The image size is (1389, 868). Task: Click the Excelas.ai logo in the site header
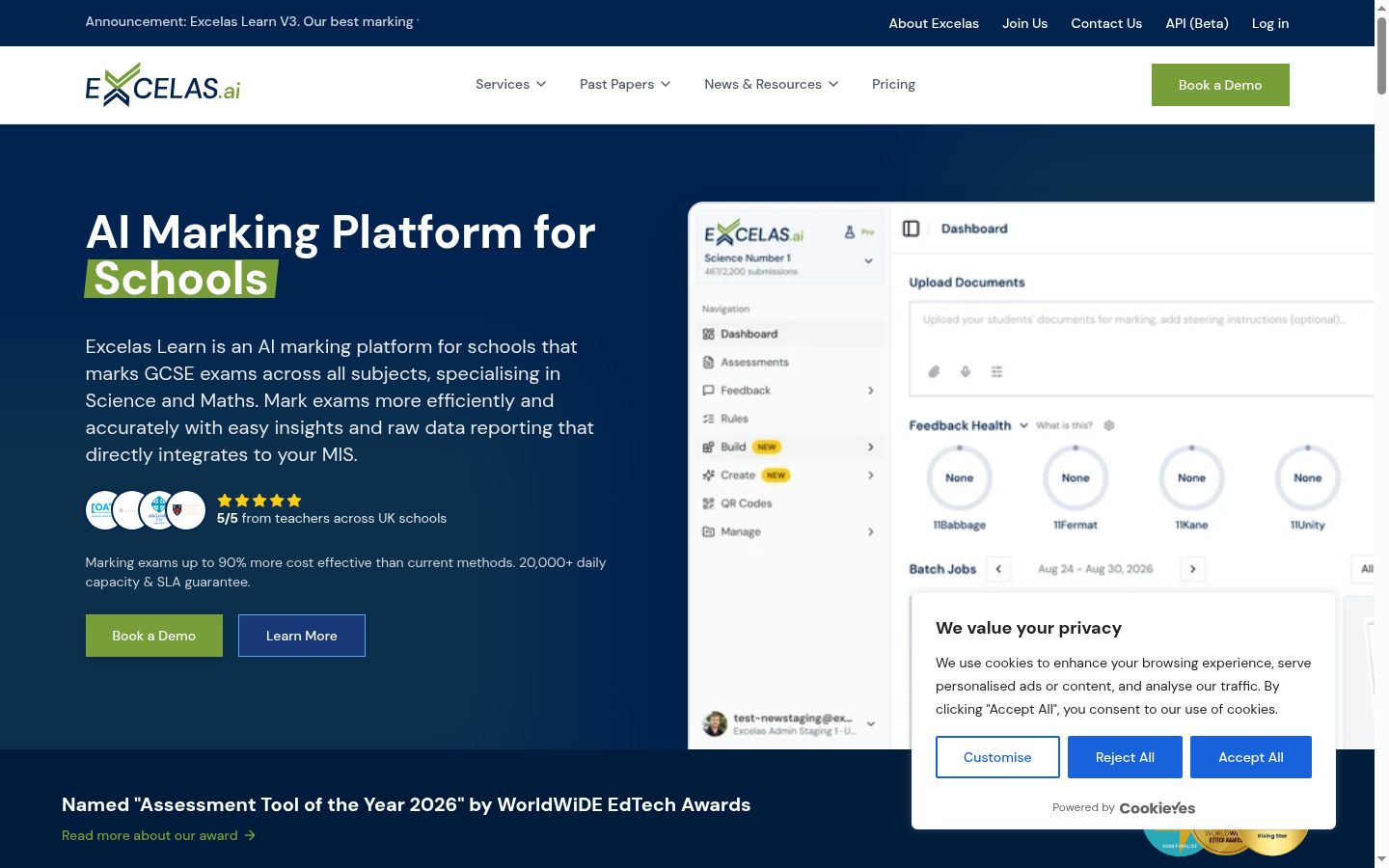[x=163, y=85]
